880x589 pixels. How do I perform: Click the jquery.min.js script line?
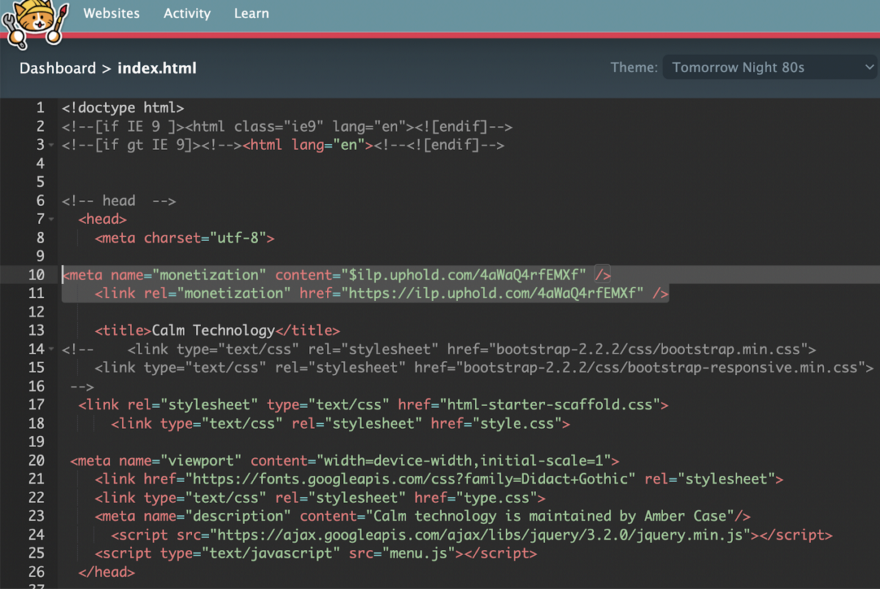pos(472,535)
